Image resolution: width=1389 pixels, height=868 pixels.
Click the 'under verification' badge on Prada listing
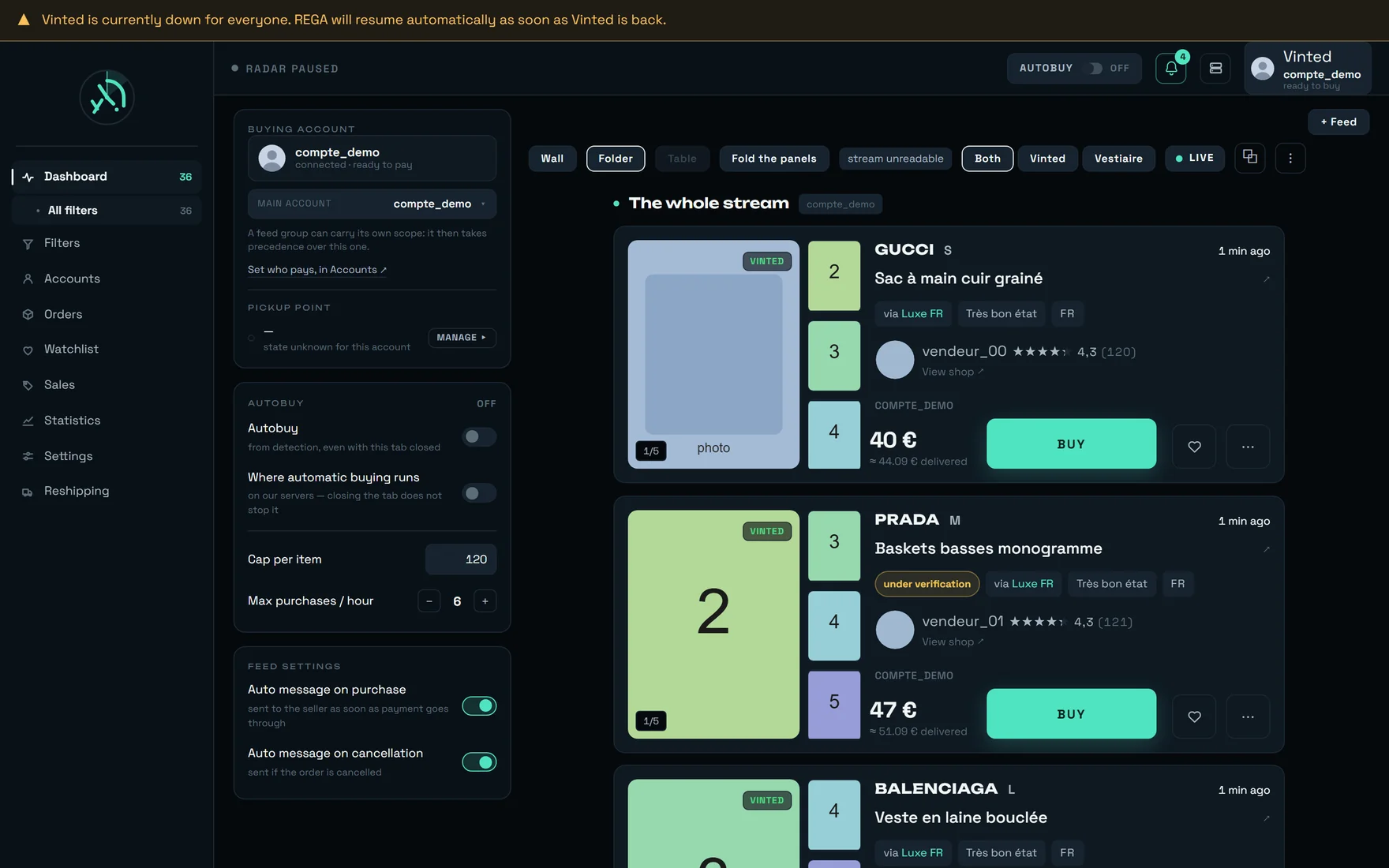click(927, 584)
